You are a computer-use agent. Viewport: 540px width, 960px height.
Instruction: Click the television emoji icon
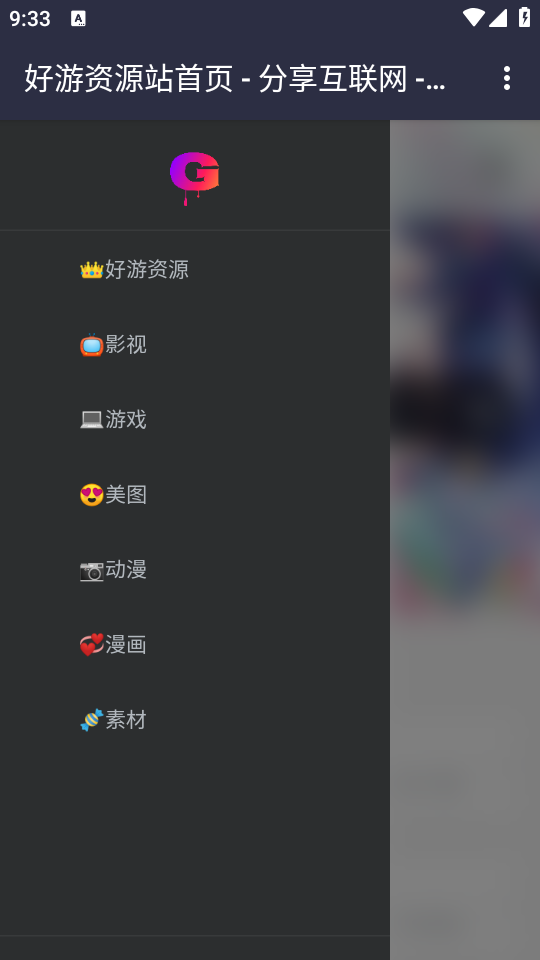point(91,345)
